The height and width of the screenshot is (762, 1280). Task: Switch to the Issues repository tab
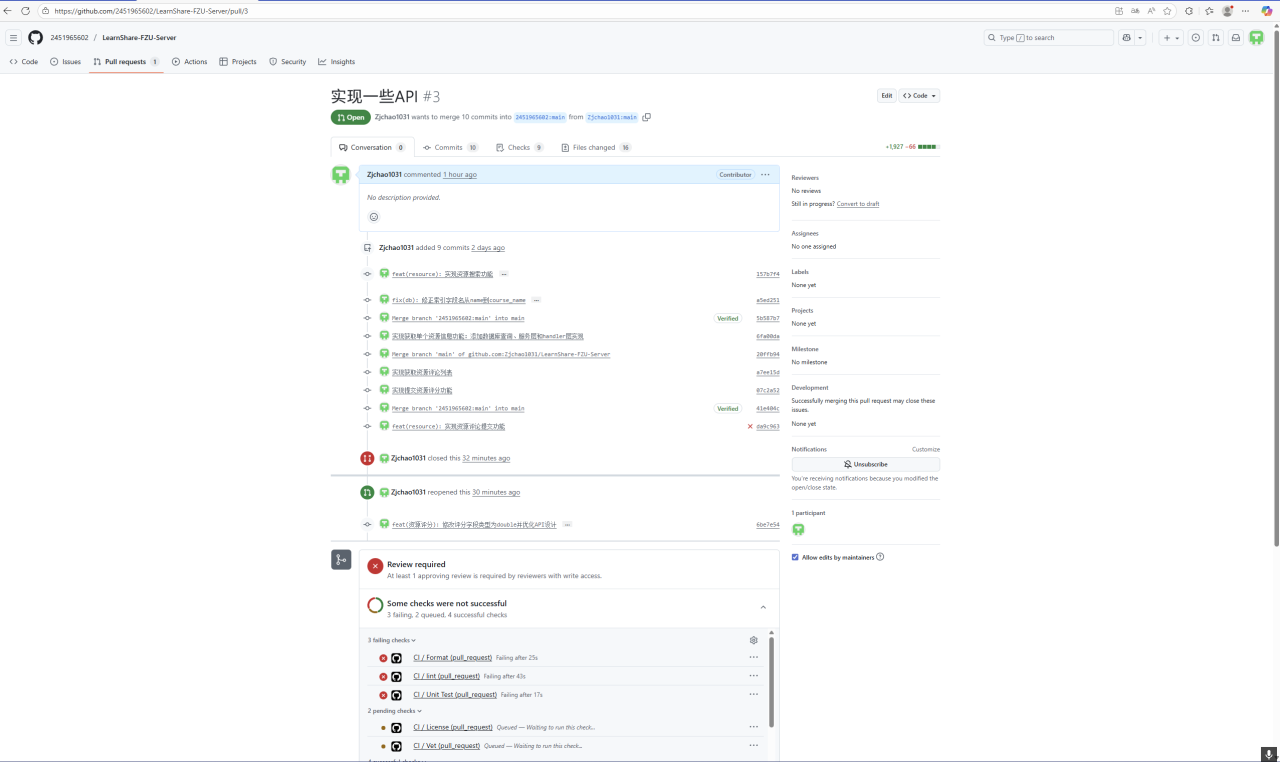[65, 62]
